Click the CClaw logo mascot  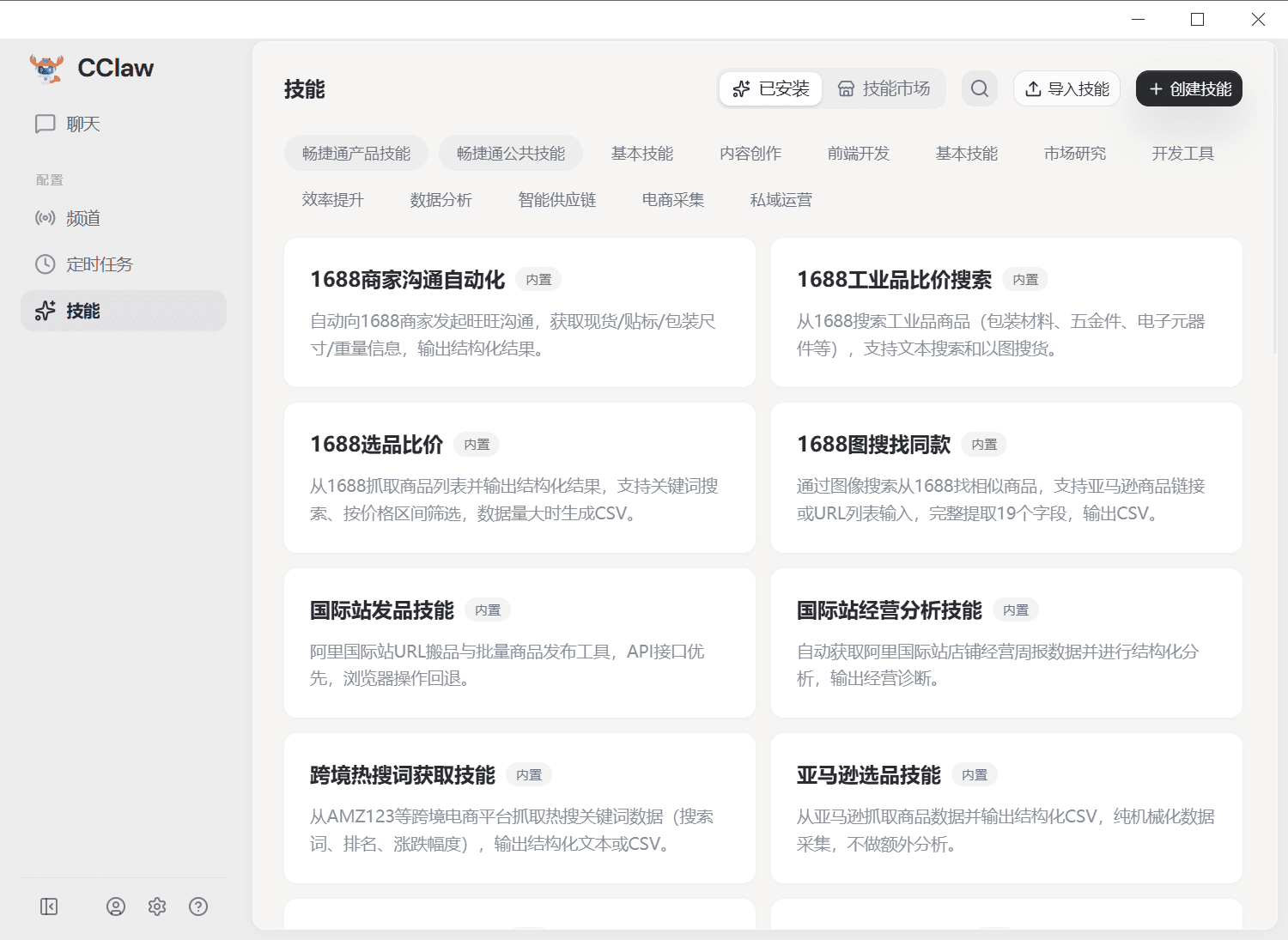47,68
